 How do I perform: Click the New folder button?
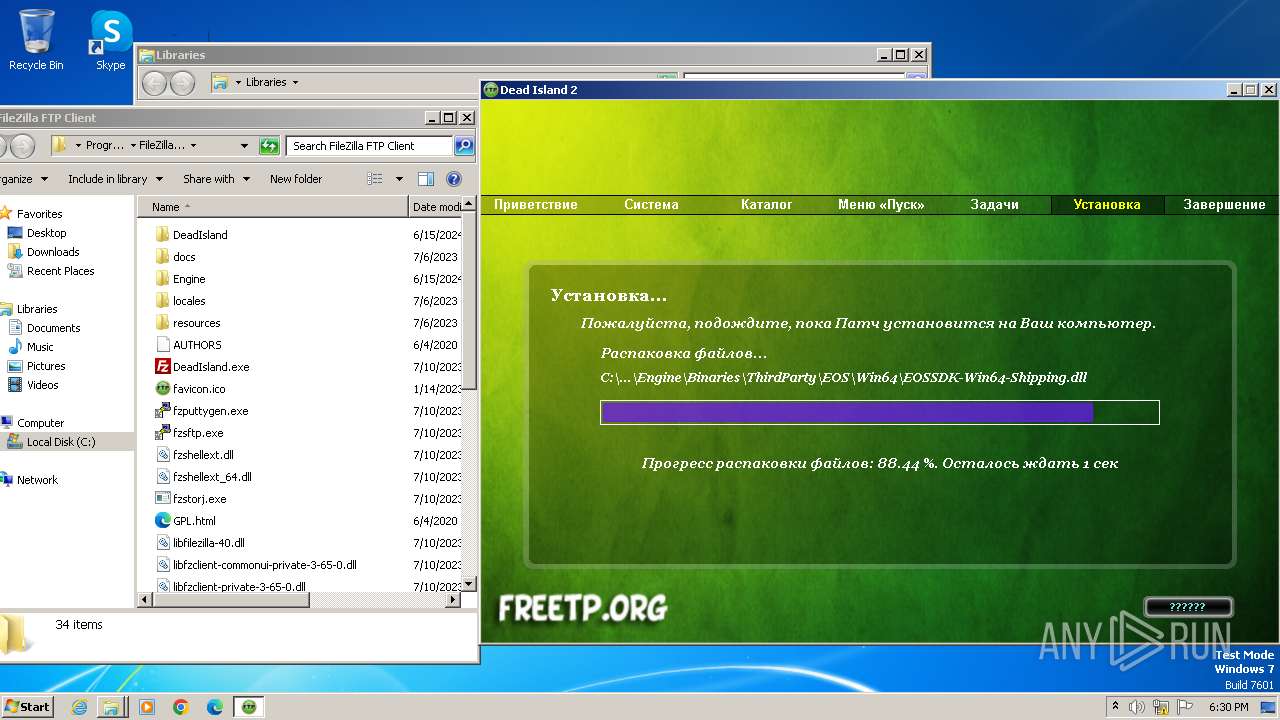[296, 179]
